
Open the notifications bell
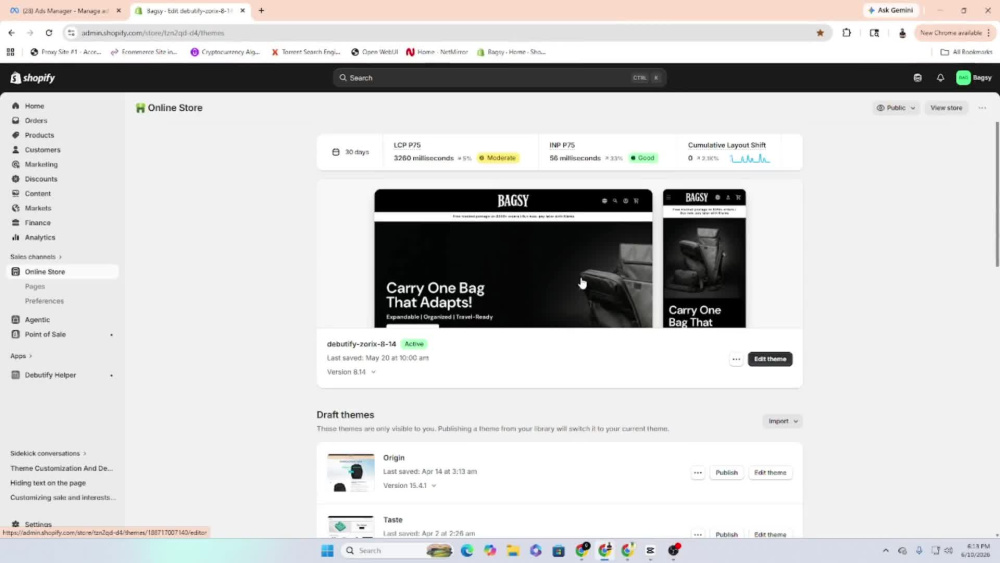(940, 78)
